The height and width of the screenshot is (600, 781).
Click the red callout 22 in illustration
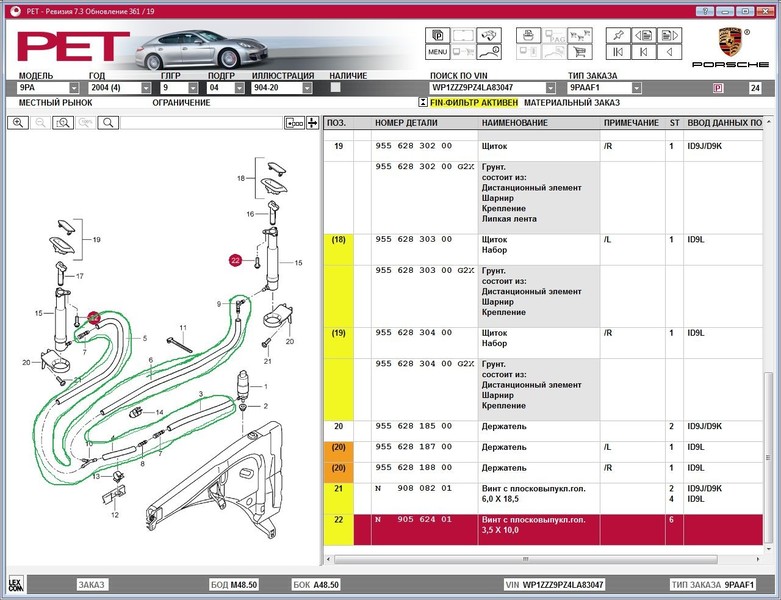tap(235, 260)
